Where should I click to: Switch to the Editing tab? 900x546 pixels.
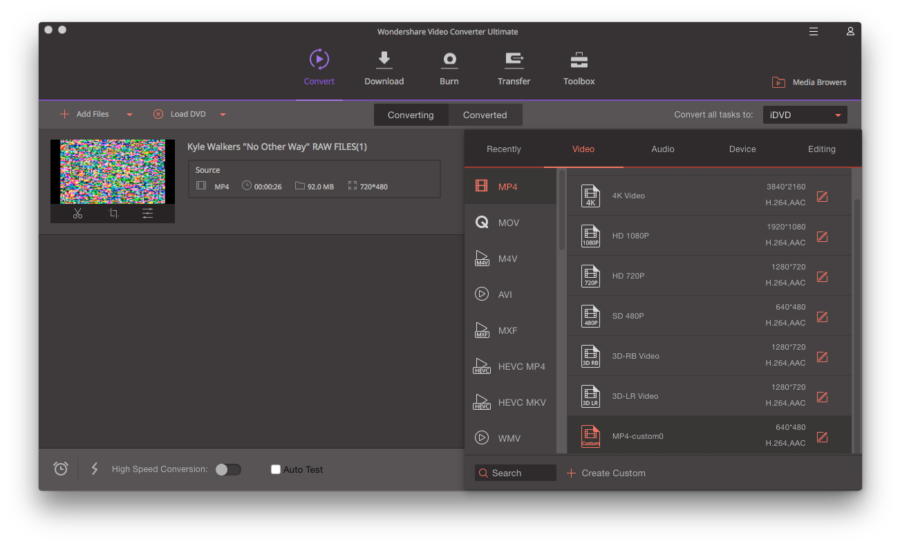(x=821, y=149)
